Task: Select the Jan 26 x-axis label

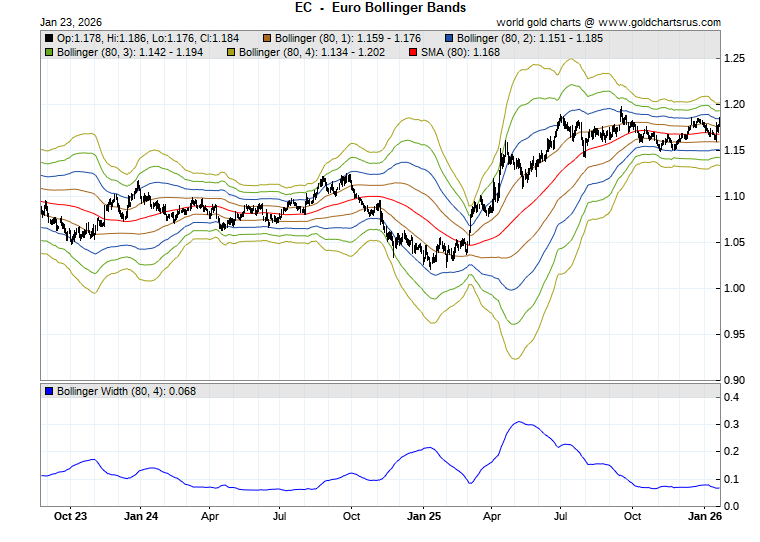Action: click(704, 517)
